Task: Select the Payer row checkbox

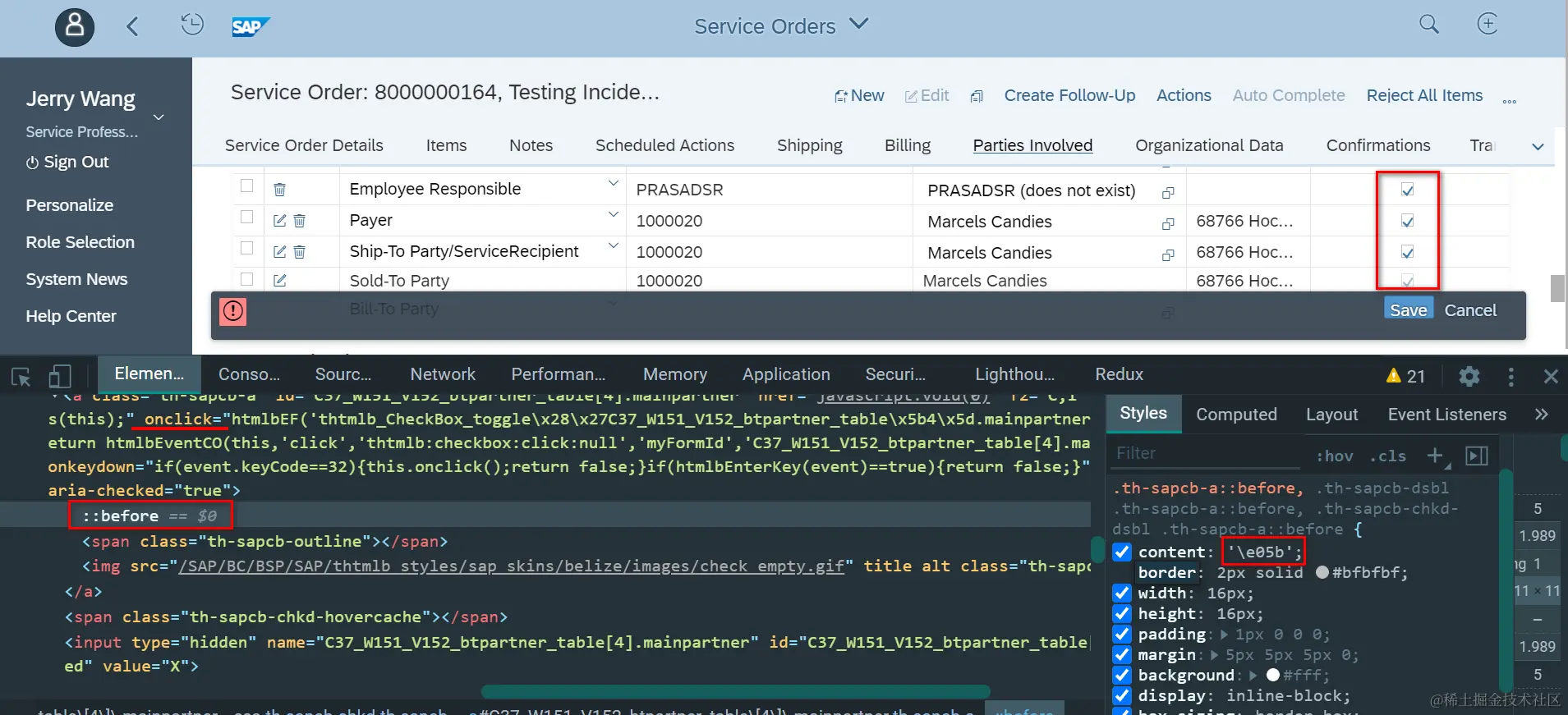Action: tap(246, 217)
